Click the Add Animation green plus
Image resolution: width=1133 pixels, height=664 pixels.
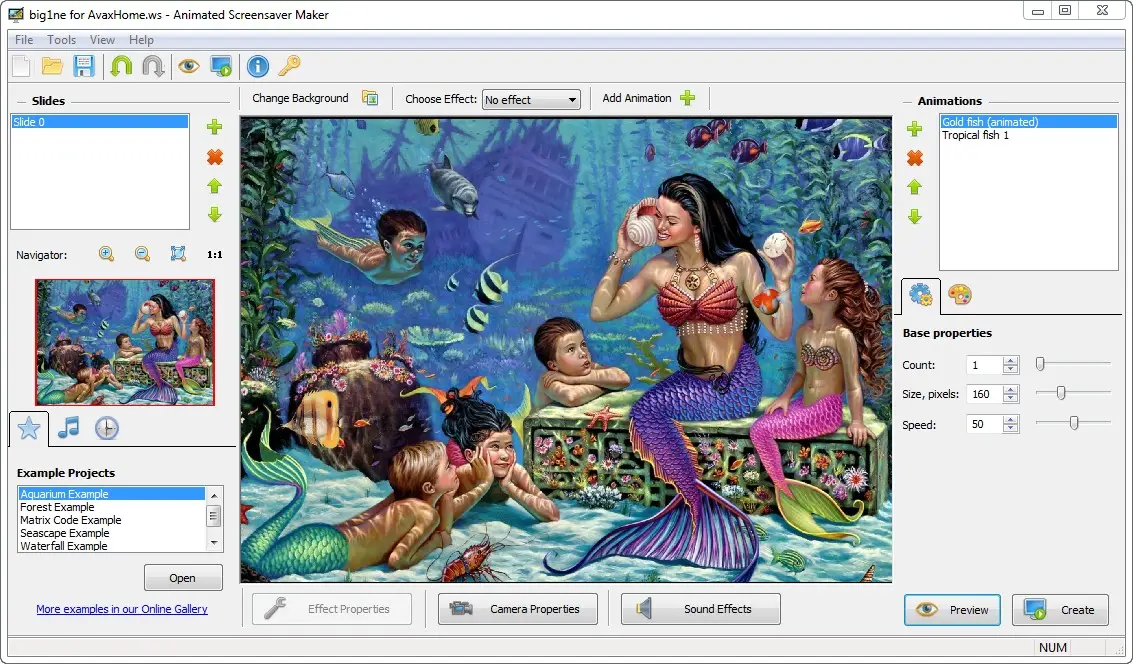tap(688, 98)
